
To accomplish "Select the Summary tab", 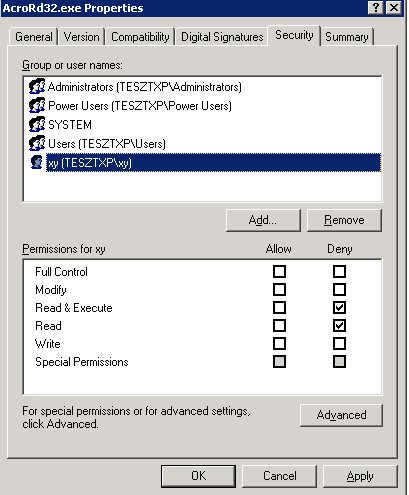I will pyautogui.click(x=347, y=37).
